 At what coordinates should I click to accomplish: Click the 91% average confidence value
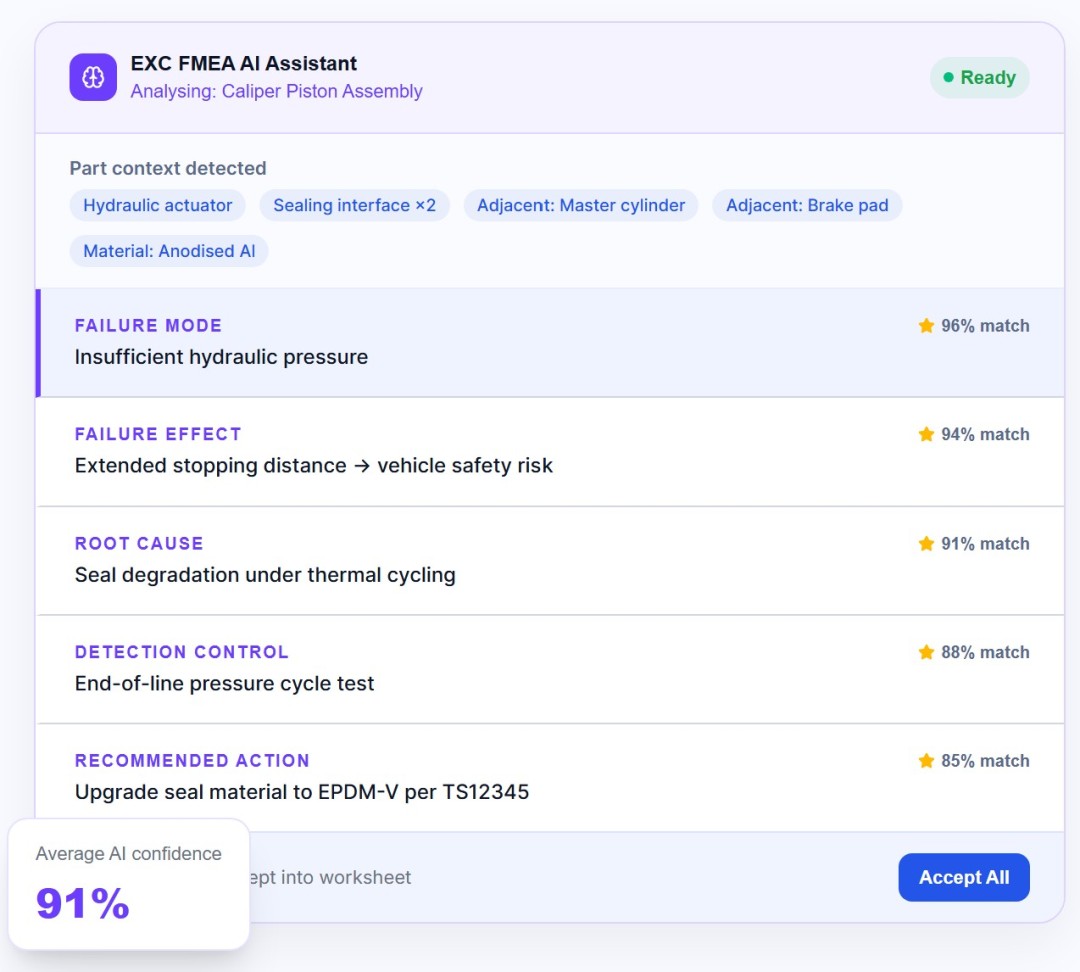[x=83, y=903]
